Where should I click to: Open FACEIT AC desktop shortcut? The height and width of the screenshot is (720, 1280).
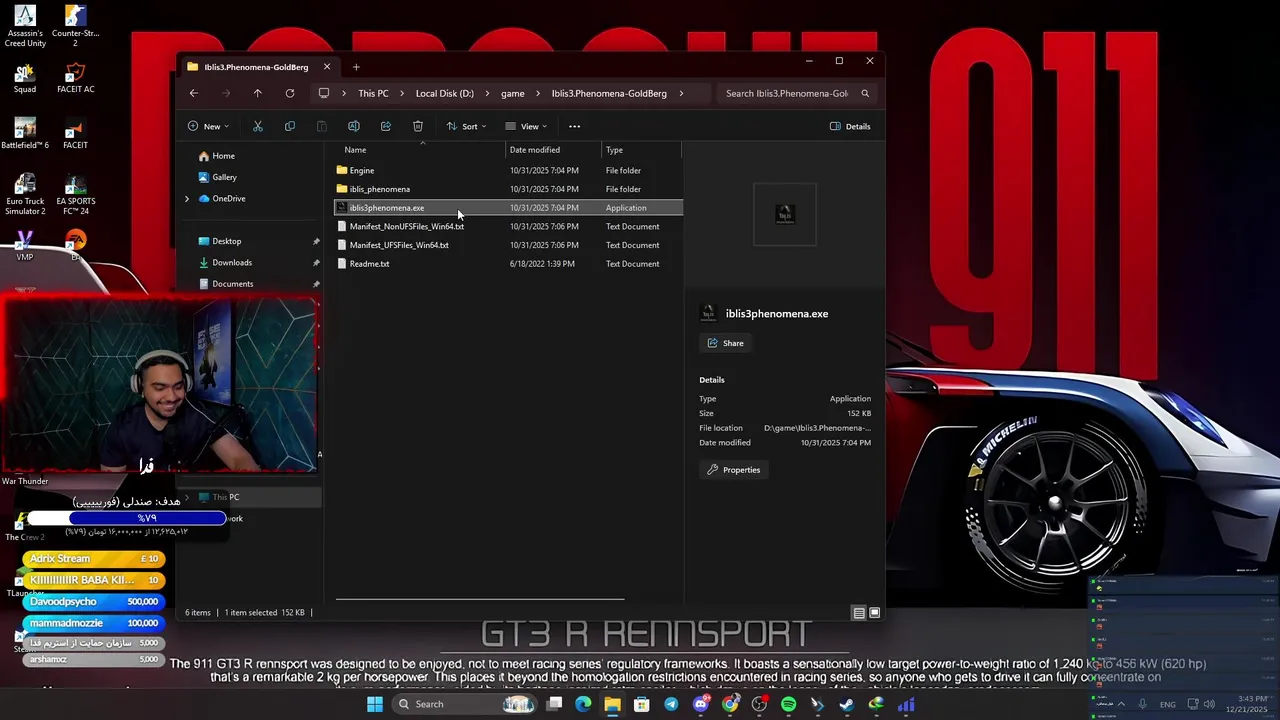tap(75, 78)
